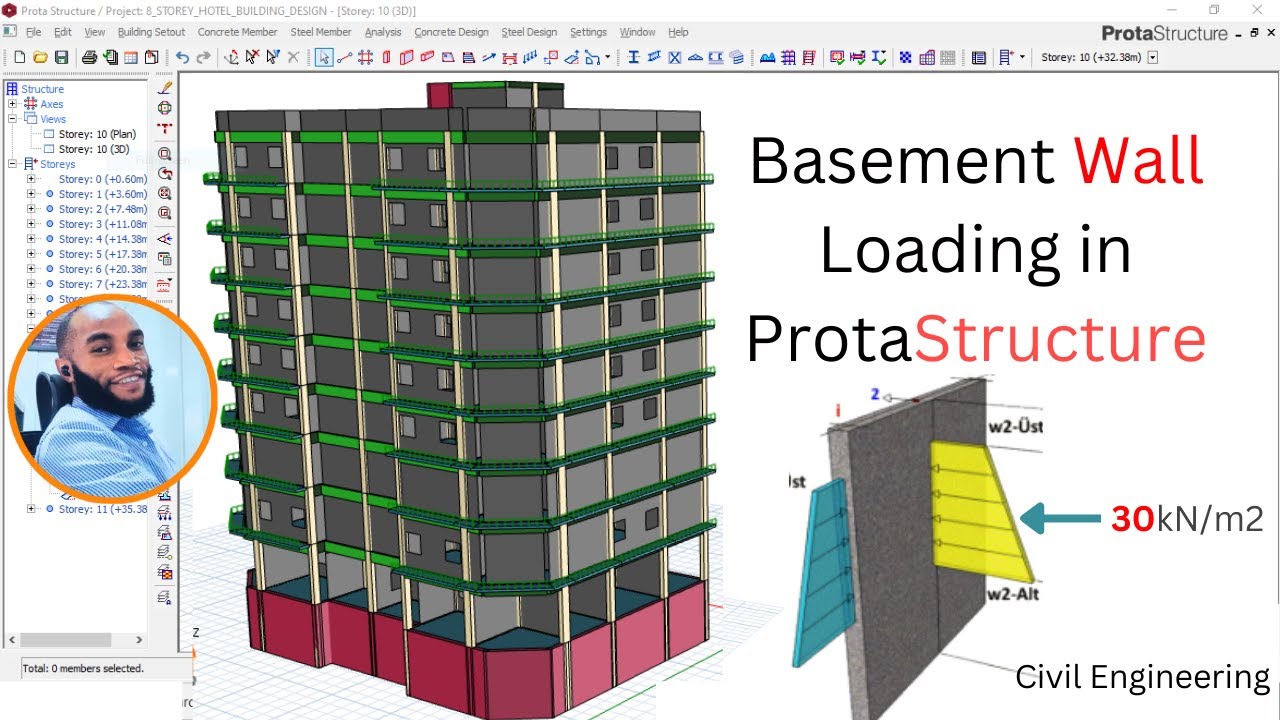Open the Concrete Design menu
The image size is (1280, 720).
click(452, 32)
